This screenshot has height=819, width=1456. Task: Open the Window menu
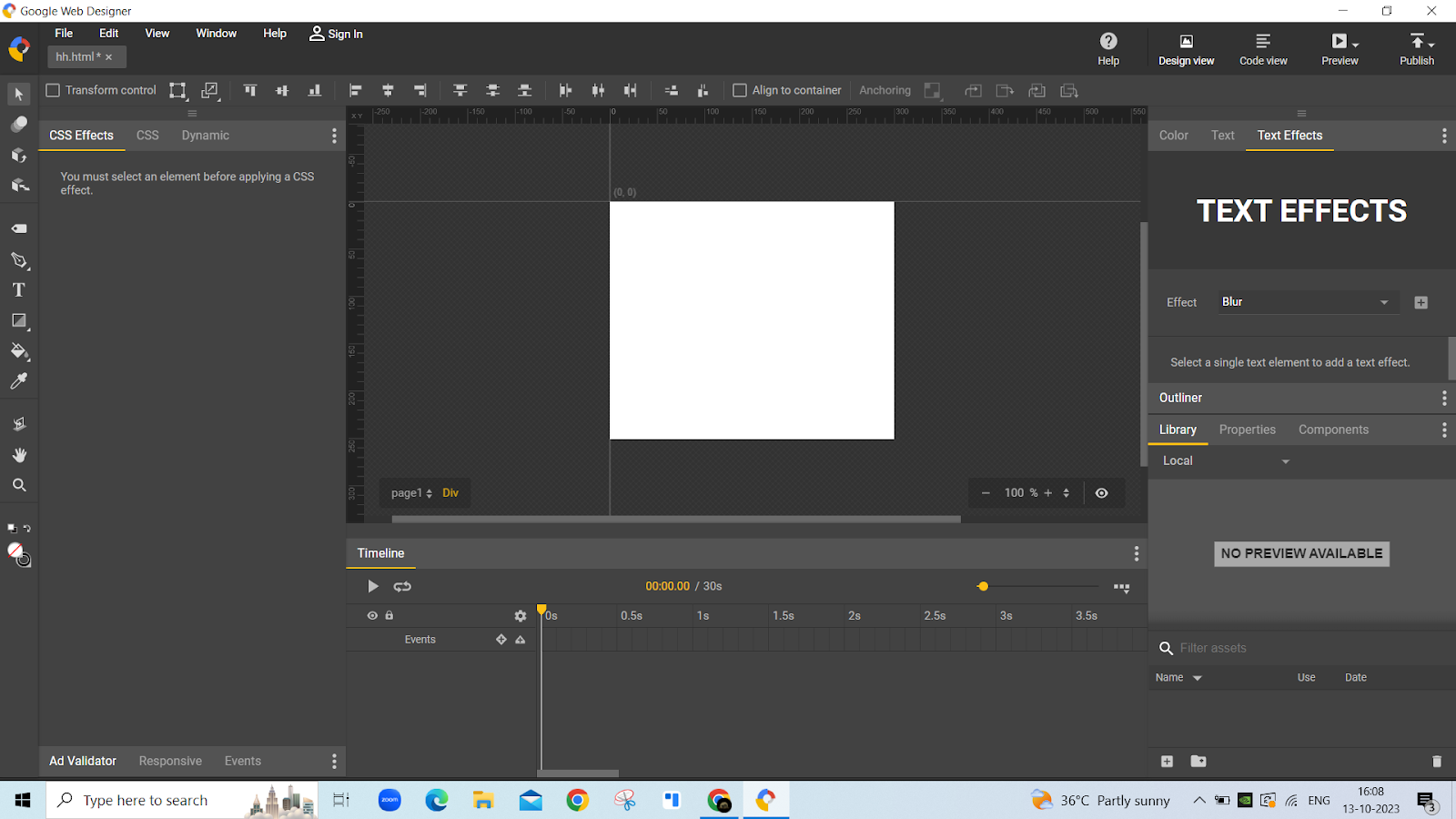tap(216, 34)
